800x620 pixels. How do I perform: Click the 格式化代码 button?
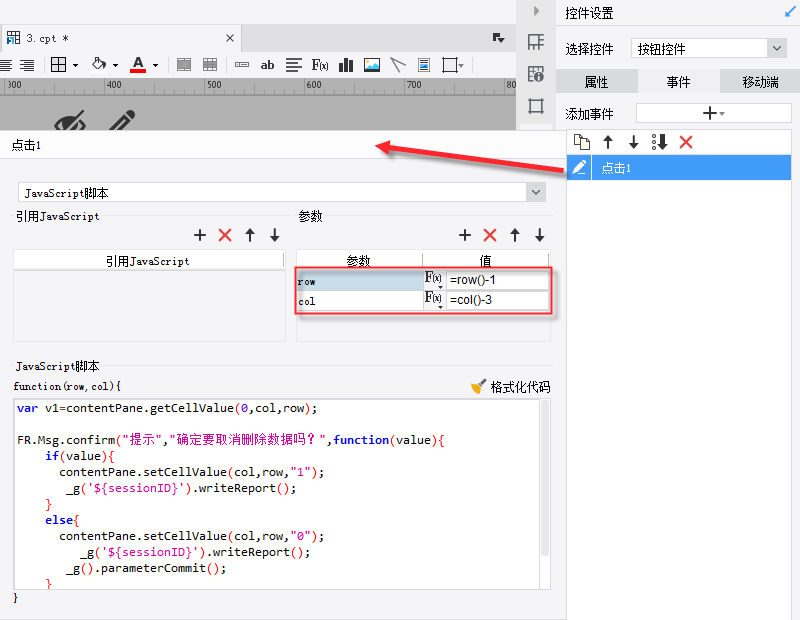[x=511, y=387]
